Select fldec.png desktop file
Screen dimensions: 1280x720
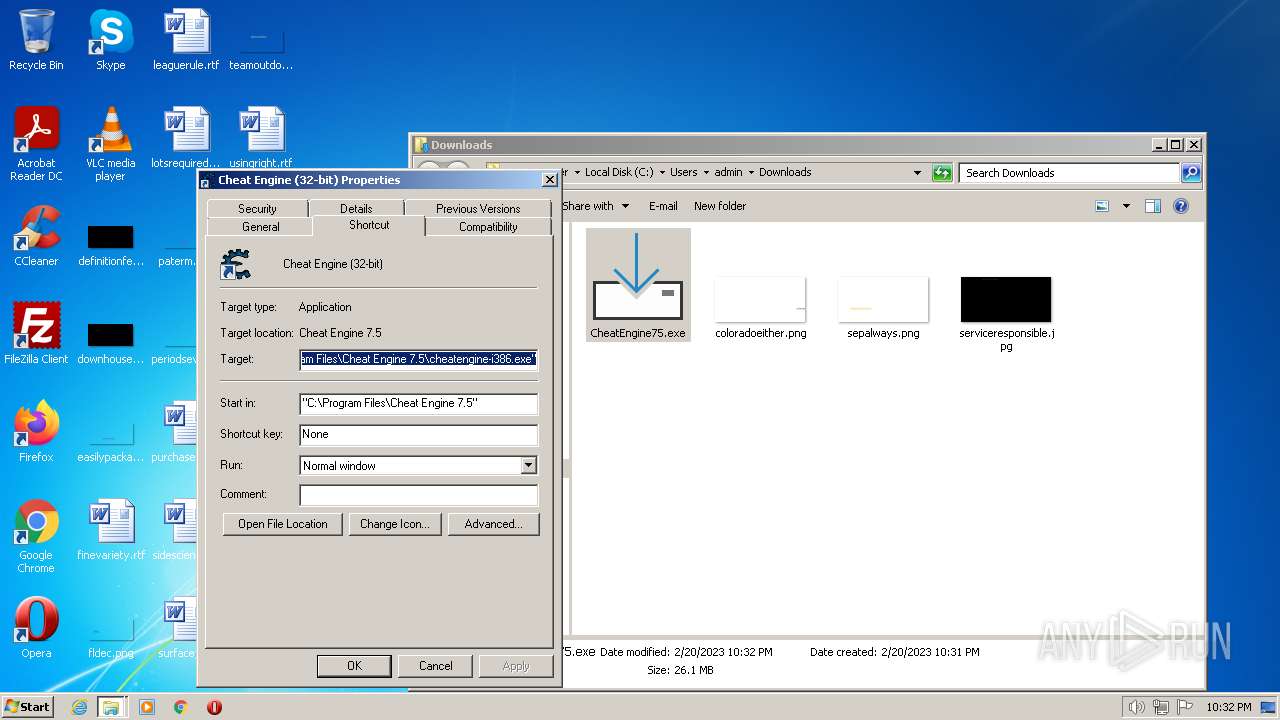110,638
